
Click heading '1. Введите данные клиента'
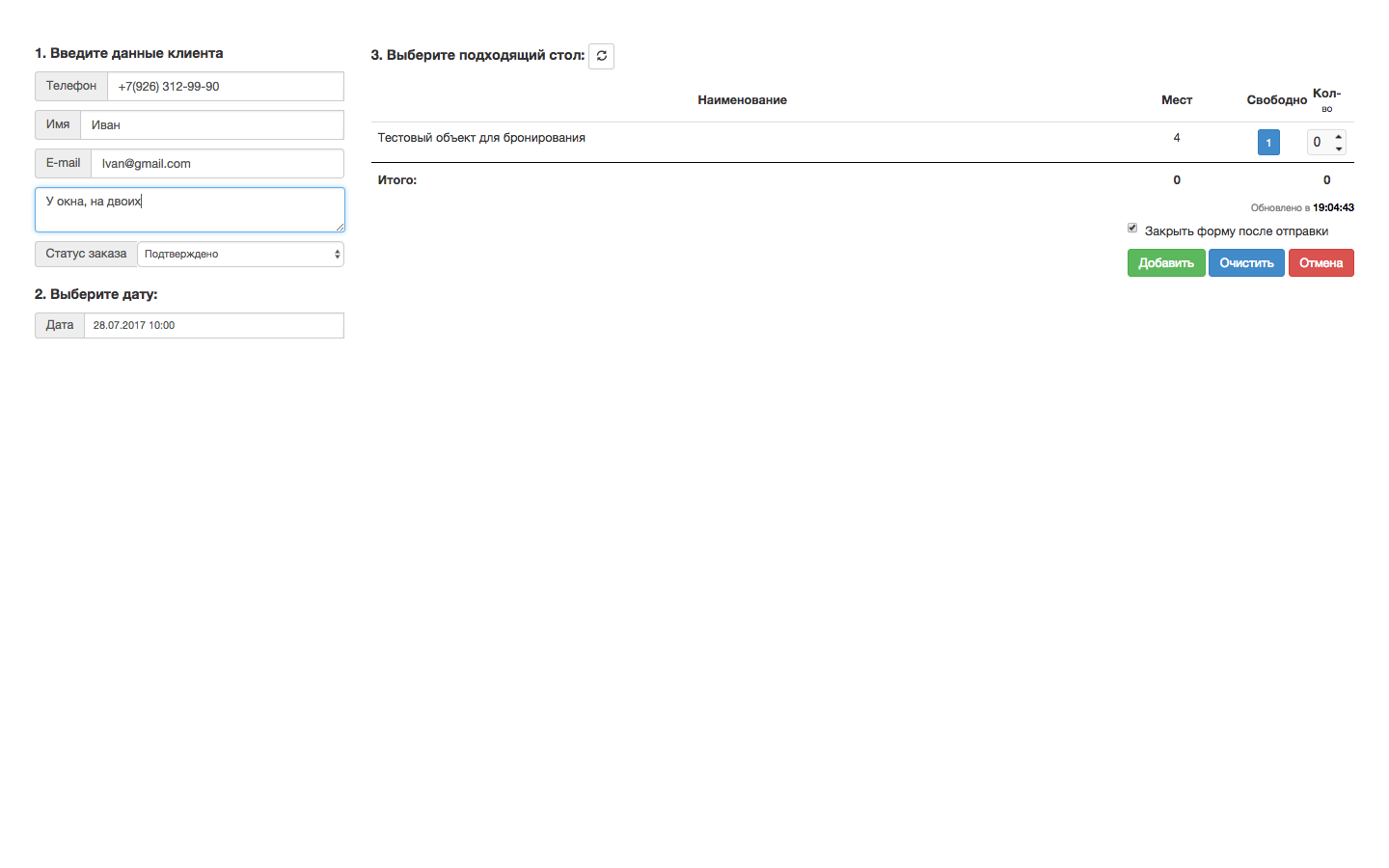pos(129,53)
